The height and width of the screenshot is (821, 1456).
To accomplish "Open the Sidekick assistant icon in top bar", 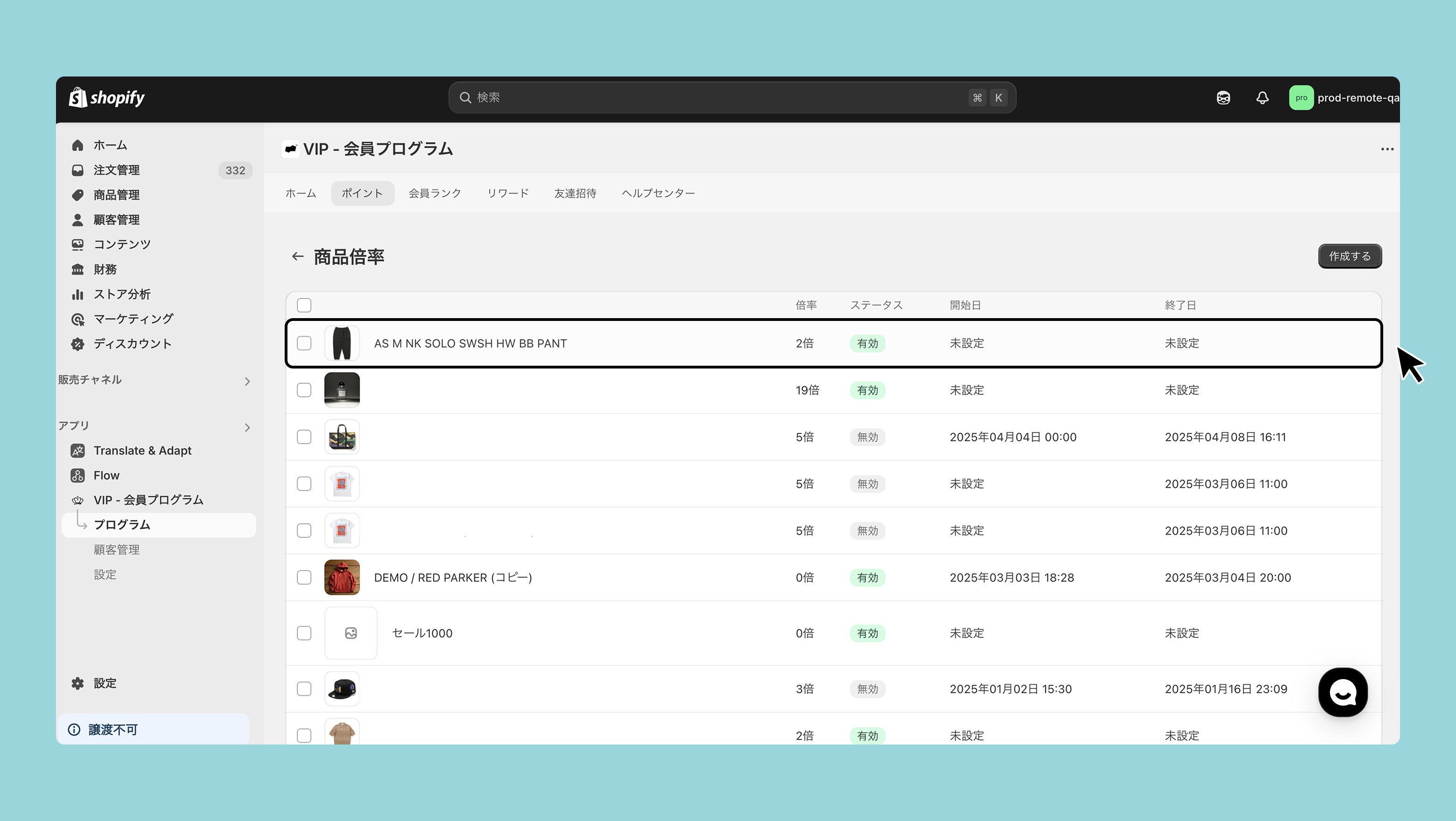I will click(1223, 98).
